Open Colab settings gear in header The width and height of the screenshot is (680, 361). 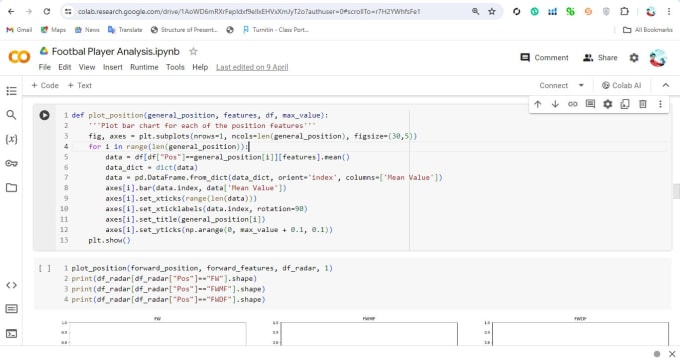pyautogui.click(x=634, y=58)
